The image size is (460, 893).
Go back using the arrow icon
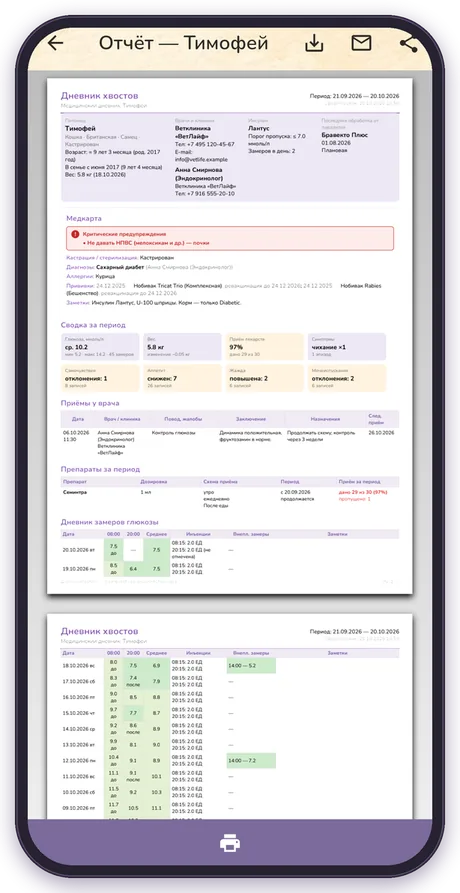click(x=55, y=43)
